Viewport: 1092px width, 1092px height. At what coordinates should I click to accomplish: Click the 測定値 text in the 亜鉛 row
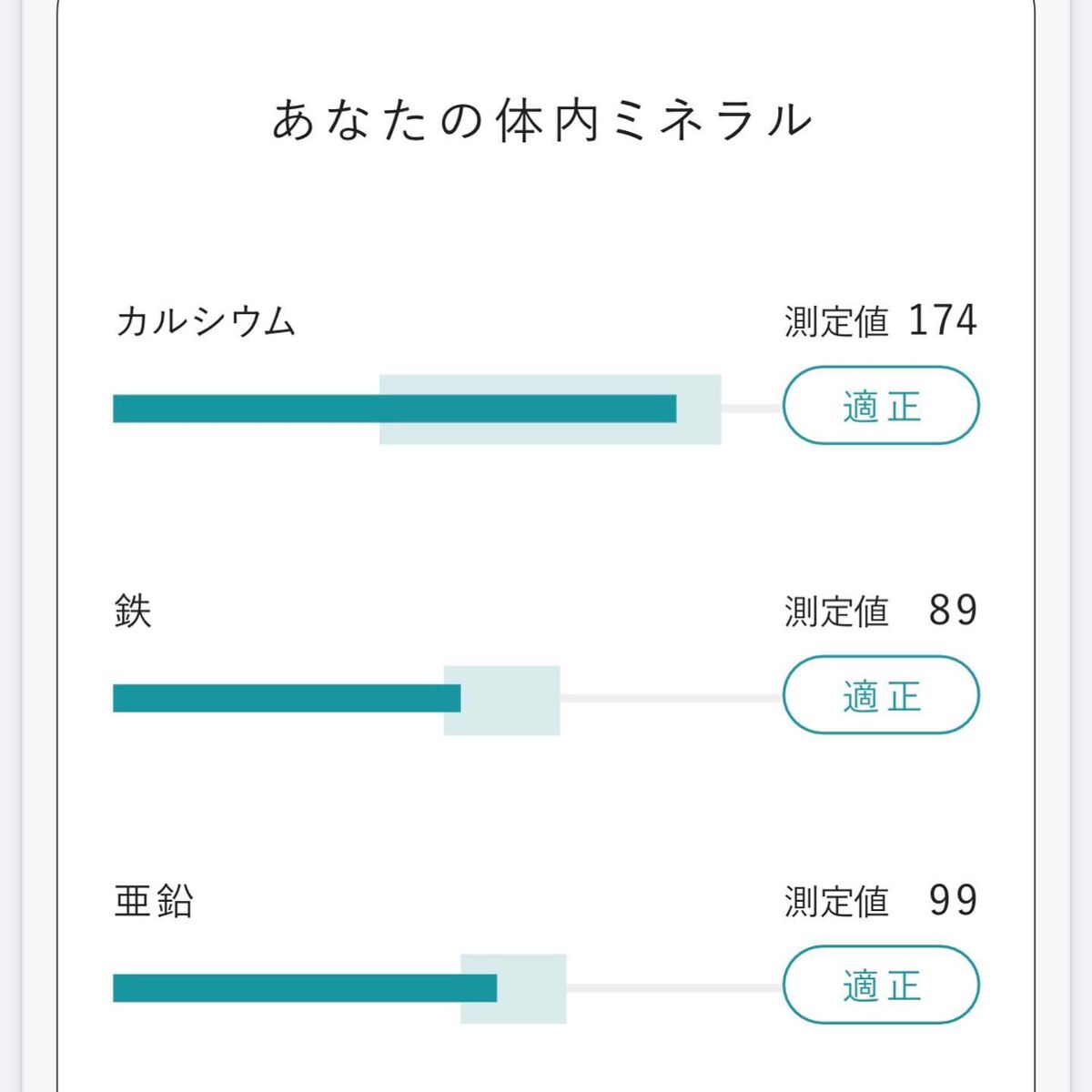[x=835, y=901]
